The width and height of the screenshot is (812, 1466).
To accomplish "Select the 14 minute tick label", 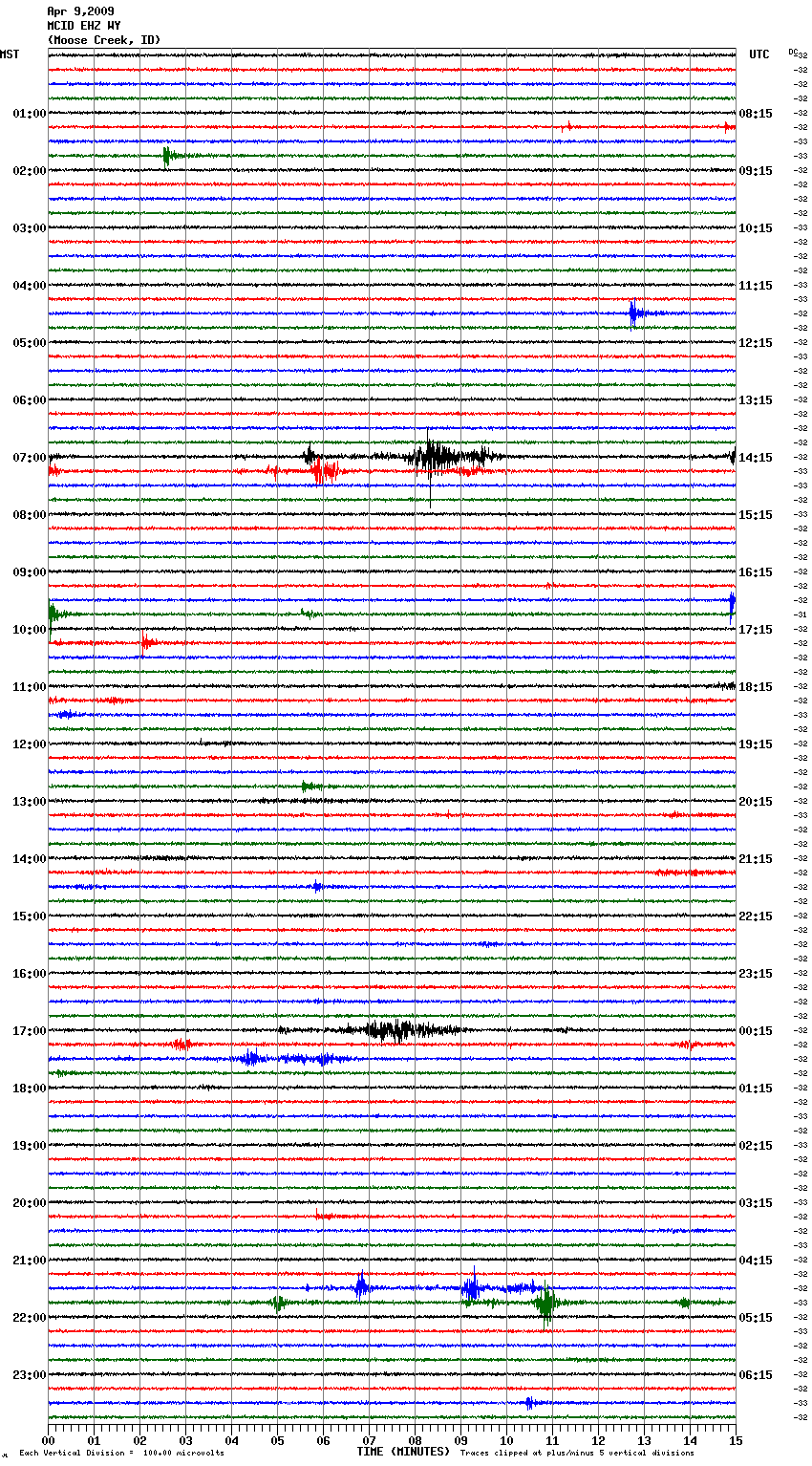I will click(x=690, y=1440).
